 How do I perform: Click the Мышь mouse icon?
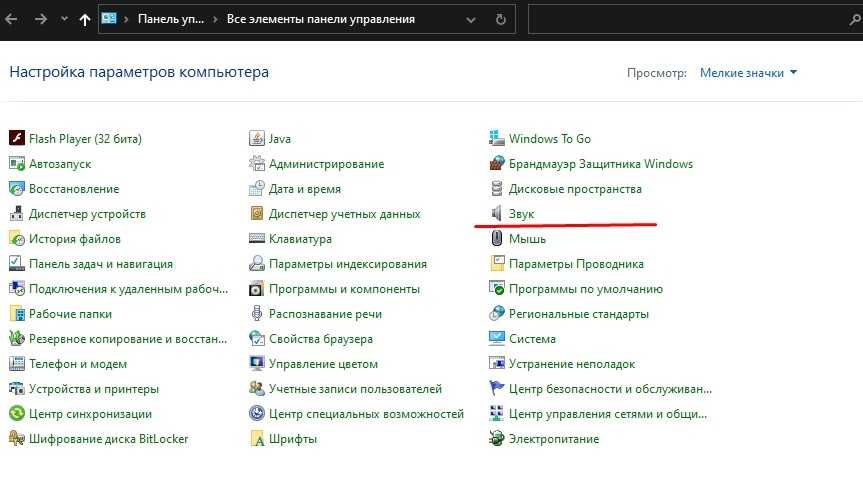click(497, 239)
